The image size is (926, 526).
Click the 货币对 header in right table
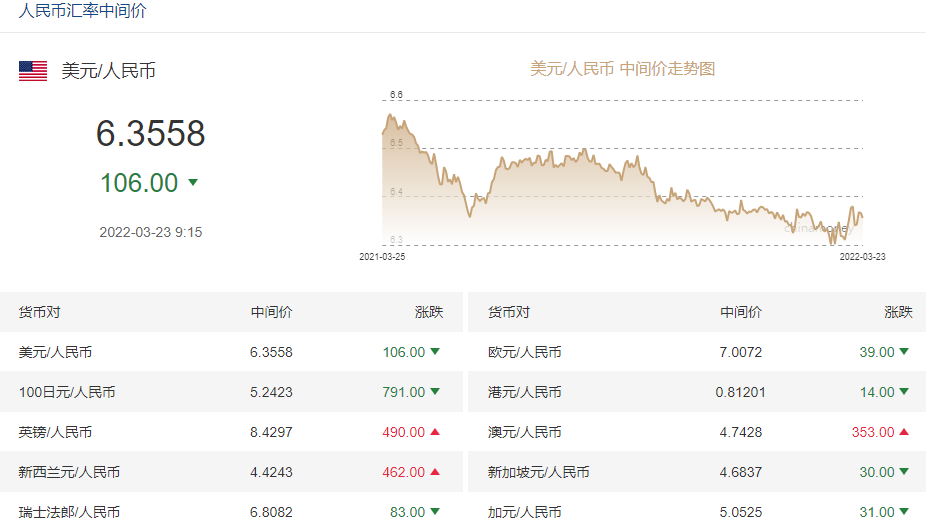tap(508, 312)
